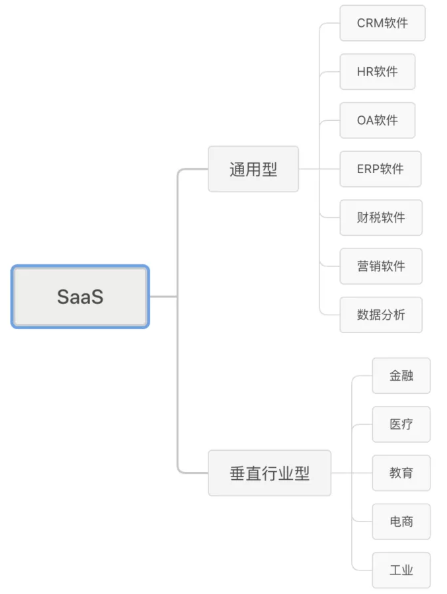Select the SaaS root node
447x594 pixels.
coord(80,296)
